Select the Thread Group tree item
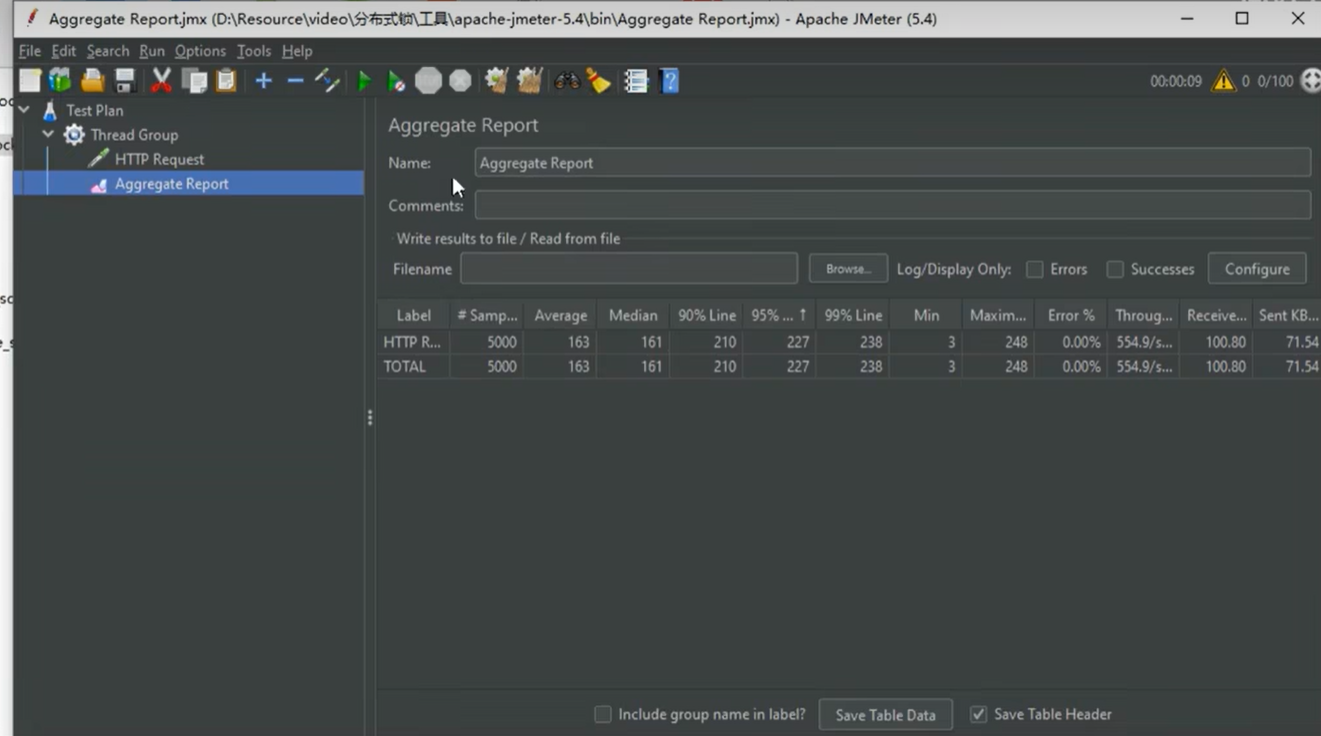This screenshot has width=1321, height=736. tap(134, 135)
